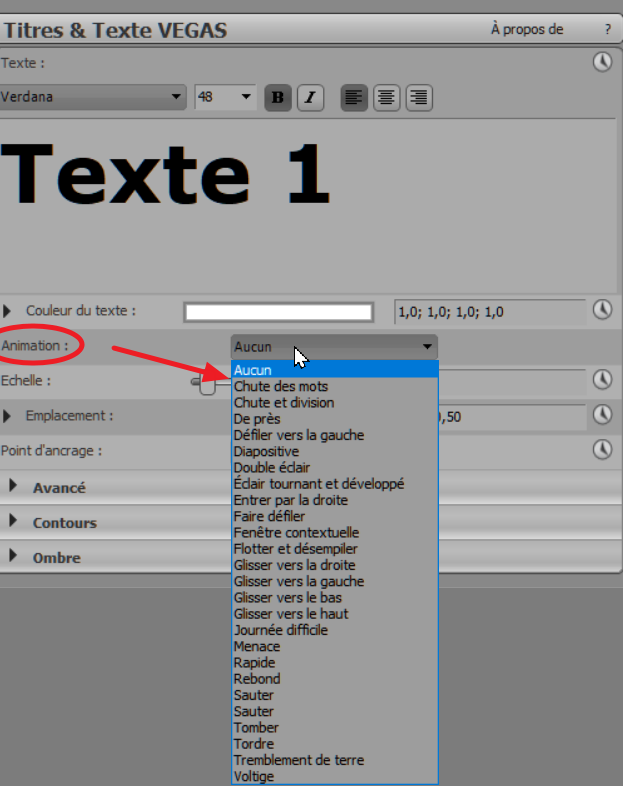
Task: Close the Animation dropdown showing Aucun
Action: point(334,347)
